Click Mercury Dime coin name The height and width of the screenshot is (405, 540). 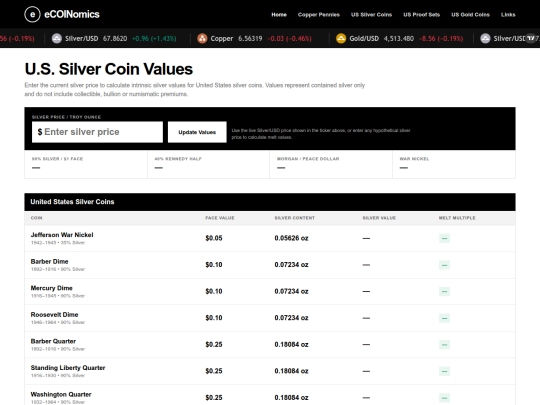pos(52,288)
